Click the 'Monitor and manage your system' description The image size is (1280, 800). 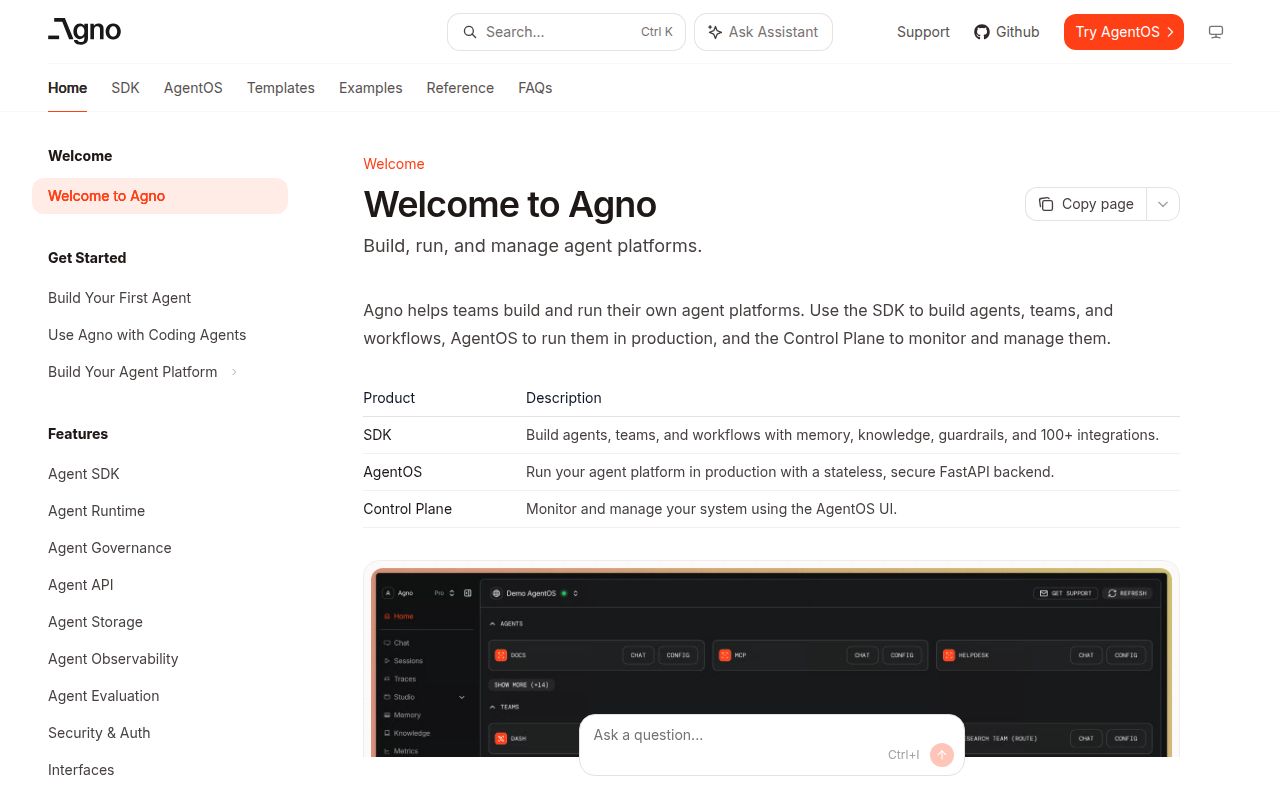(711, 509)
